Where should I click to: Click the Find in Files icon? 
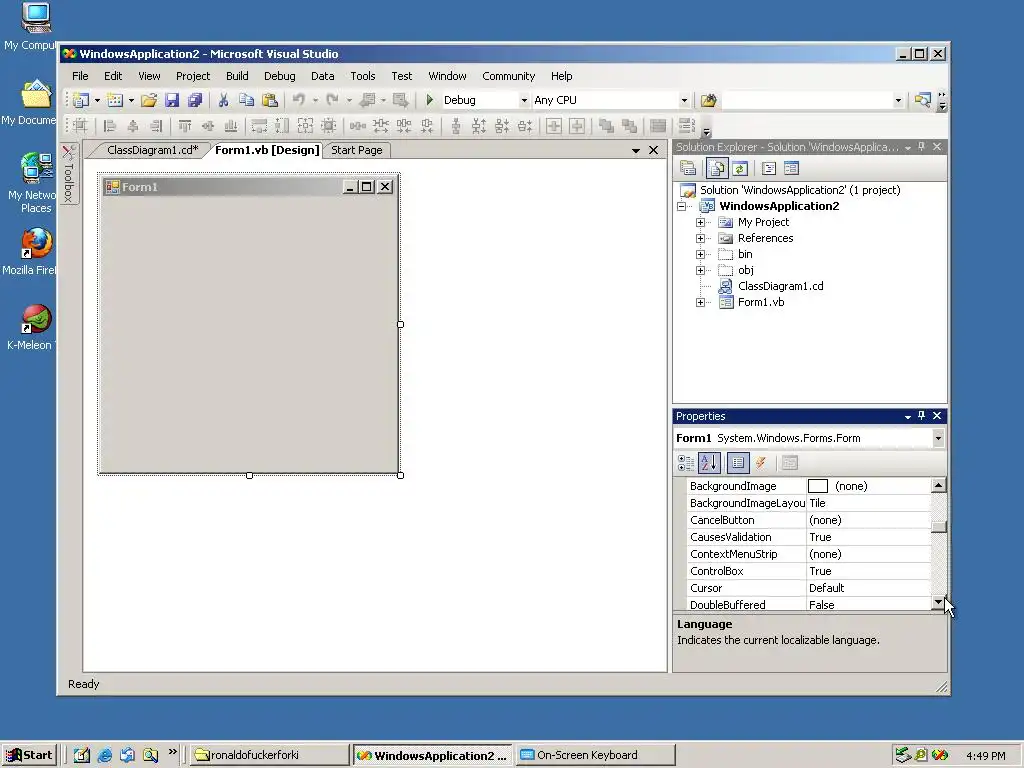click(709, 100)
